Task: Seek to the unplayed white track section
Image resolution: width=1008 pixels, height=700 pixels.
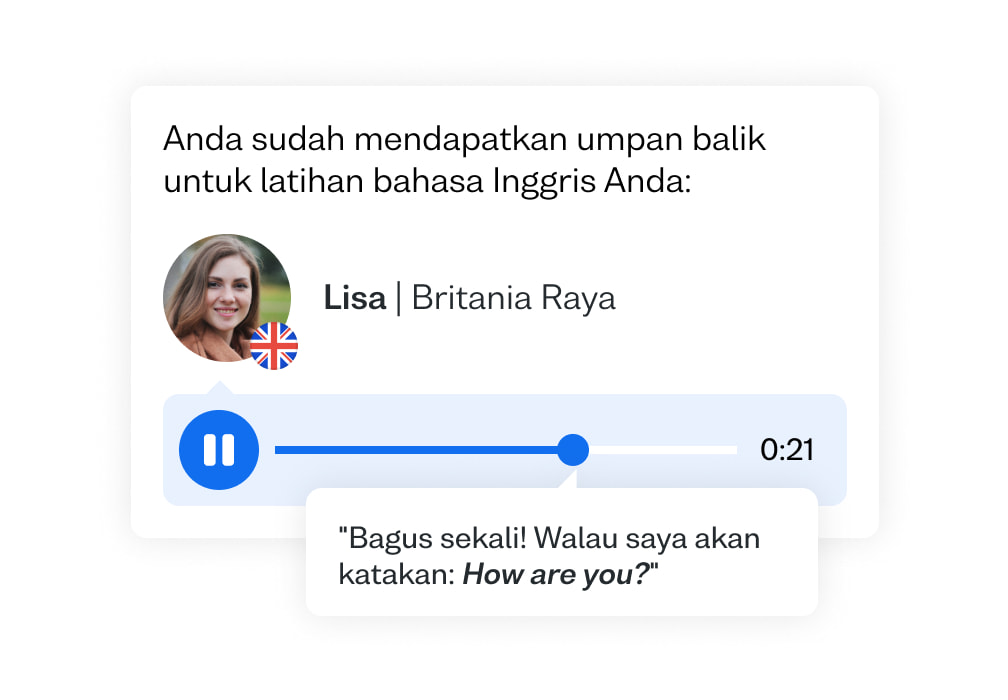Action: (x=663, y=450)
